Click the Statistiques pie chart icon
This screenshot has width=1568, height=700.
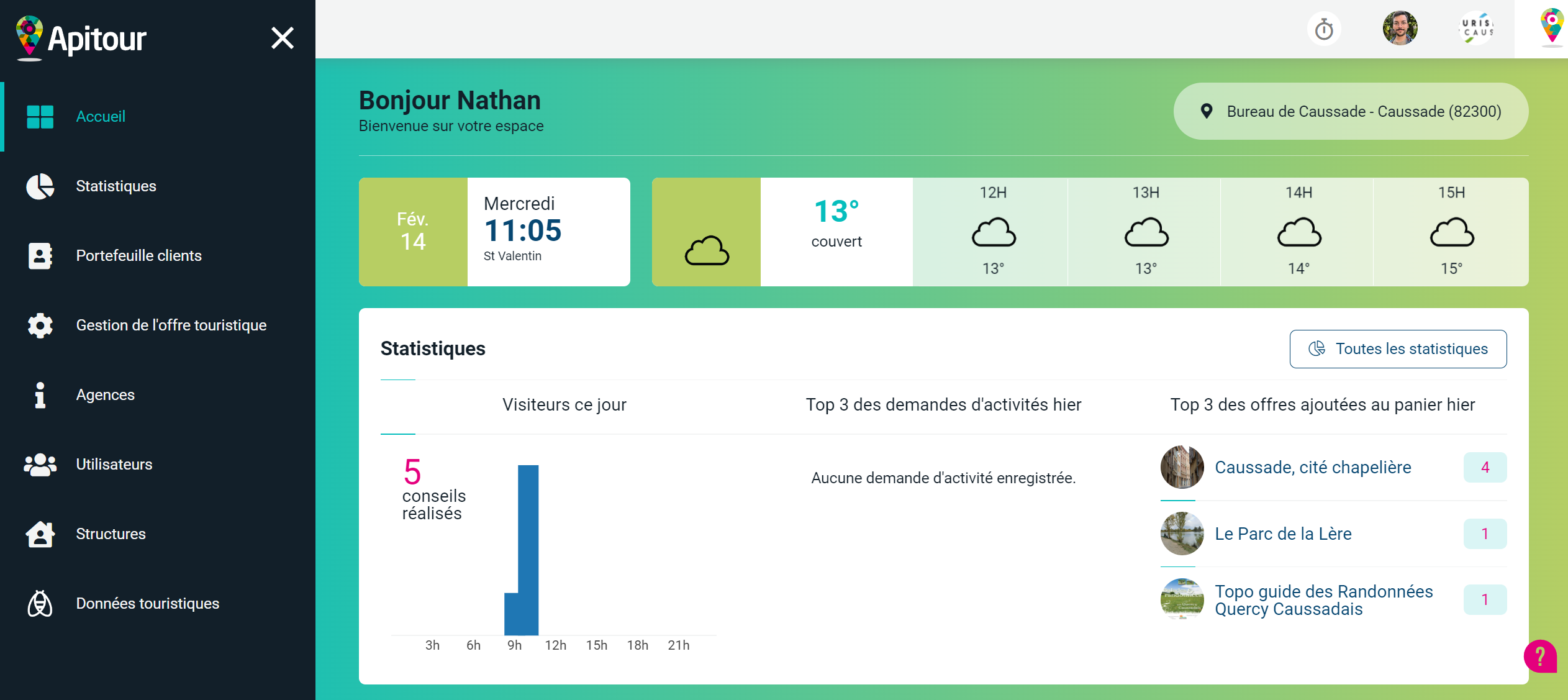coord(40,186)
